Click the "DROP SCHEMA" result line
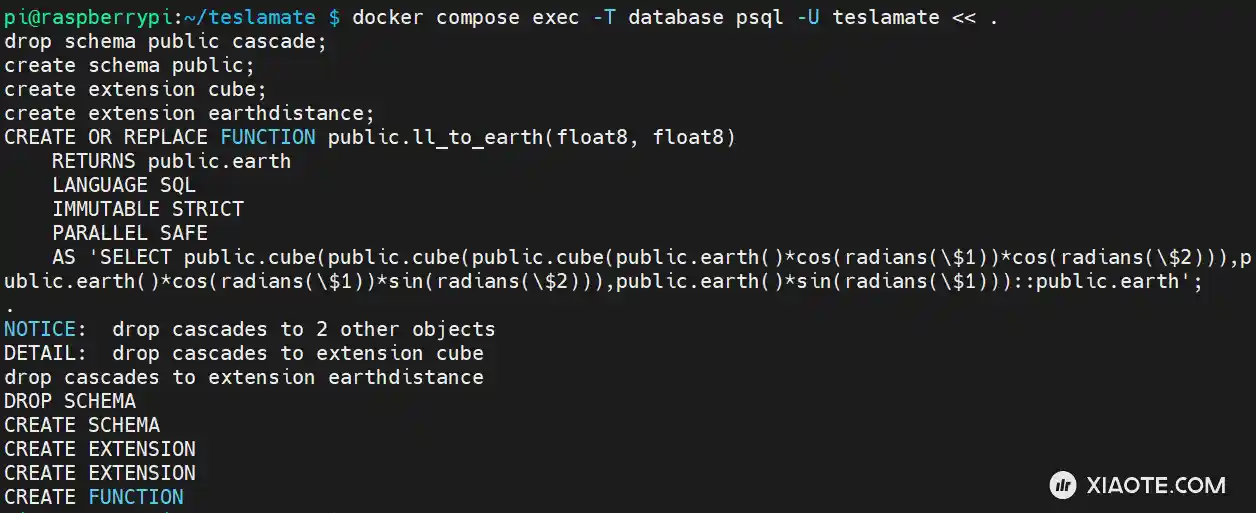The width and height of the screenshot is (1256, 513). point(70,401)
